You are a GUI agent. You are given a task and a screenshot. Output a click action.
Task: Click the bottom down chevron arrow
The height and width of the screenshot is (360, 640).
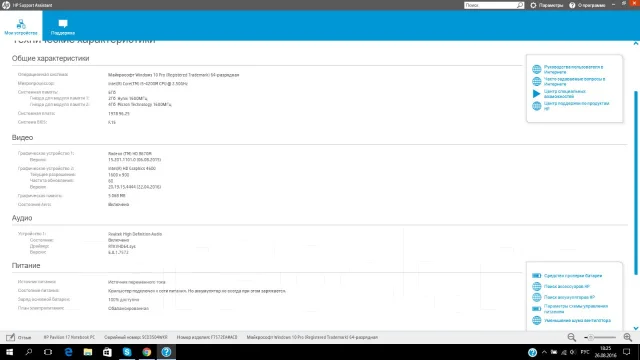pos(636,328)
